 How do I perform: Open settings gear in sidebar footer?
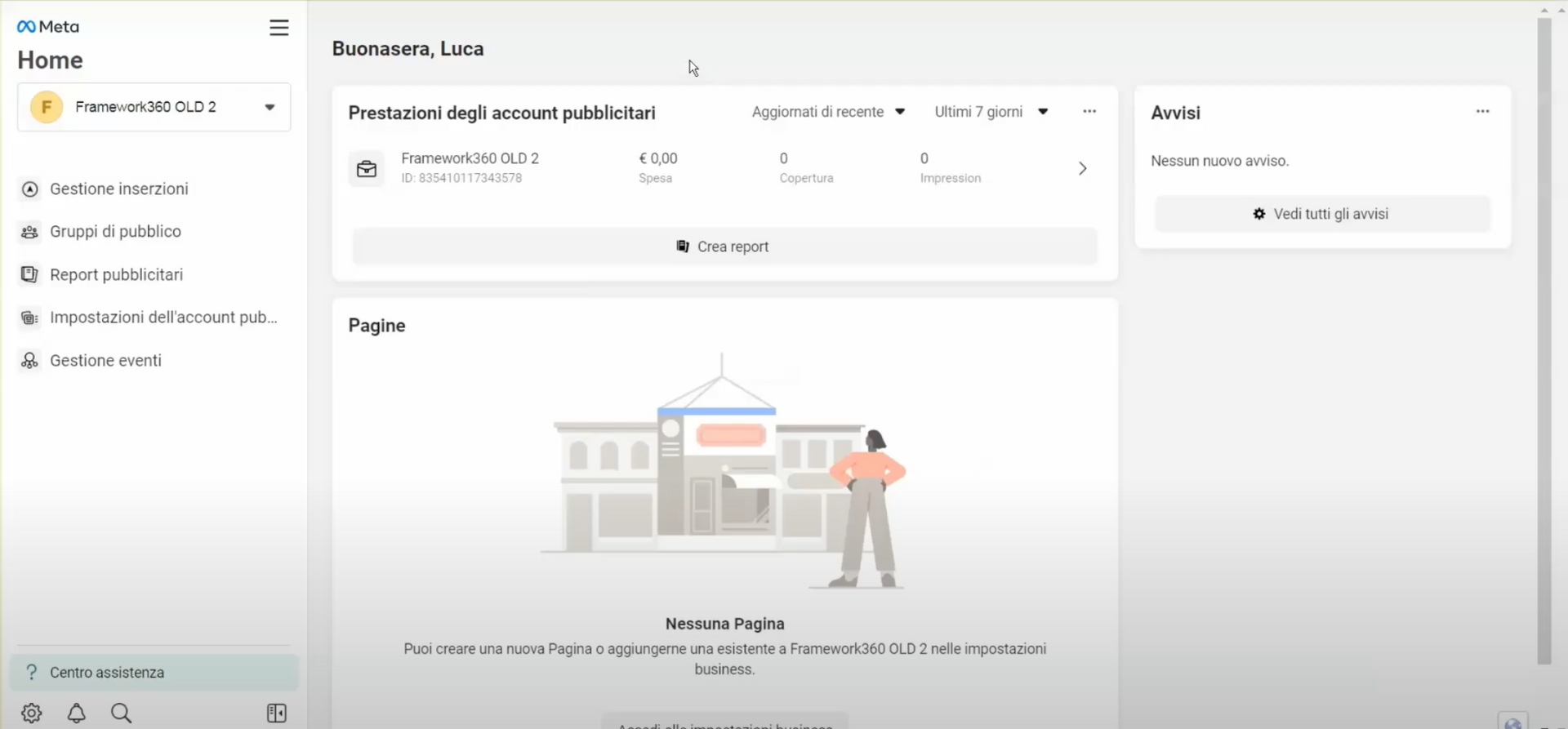(x=32, y=713)
